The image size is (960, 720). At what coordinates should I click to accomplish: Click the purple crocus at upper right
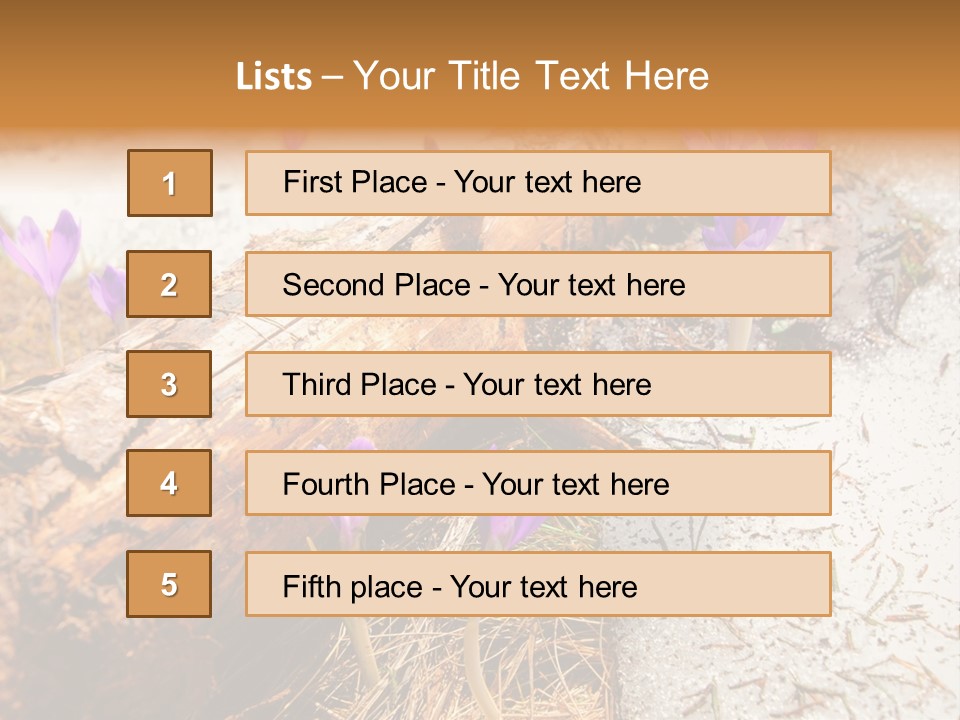(x=742, y=234)
